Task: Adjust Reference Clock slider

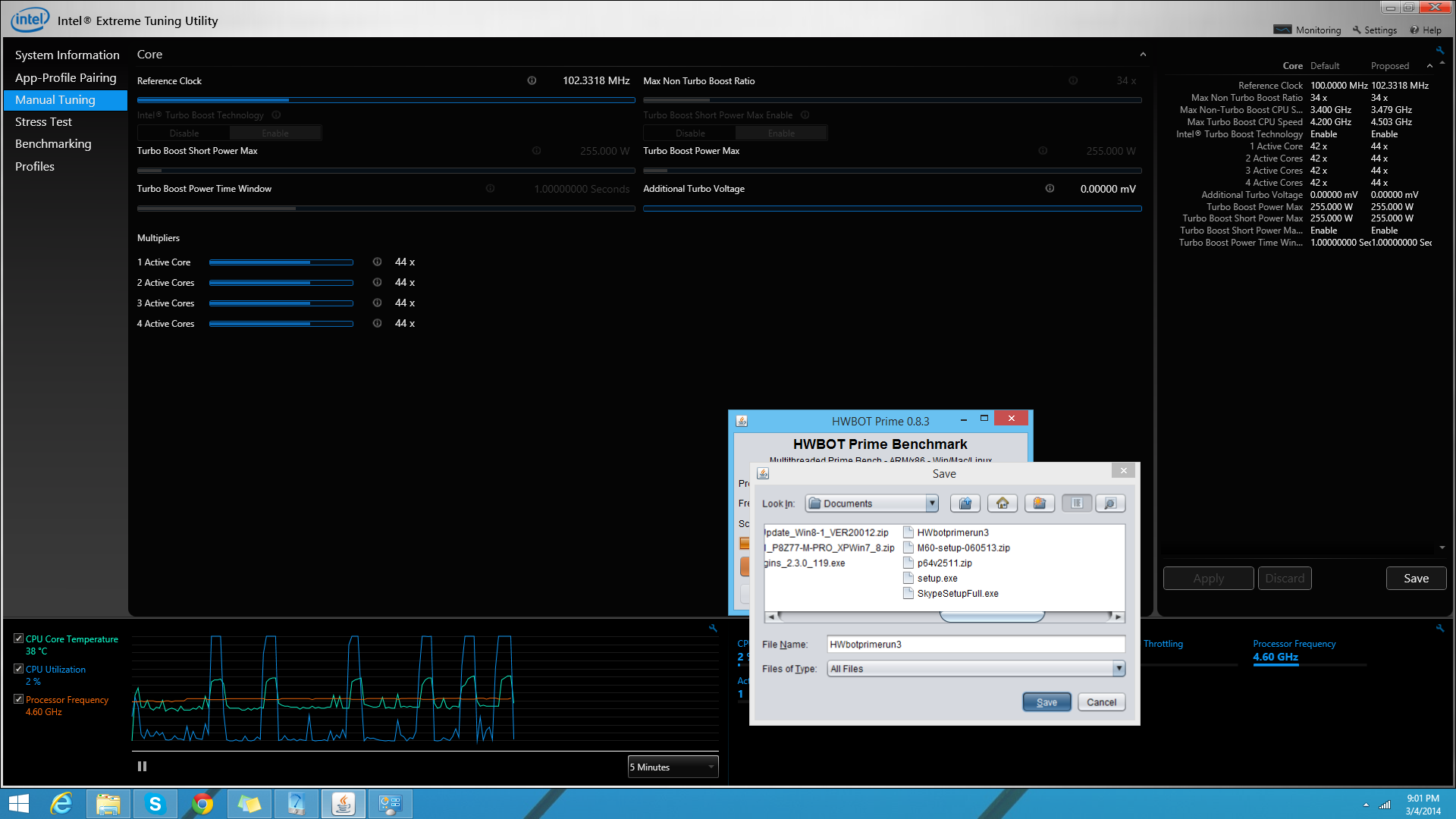Action: (386, 100)
